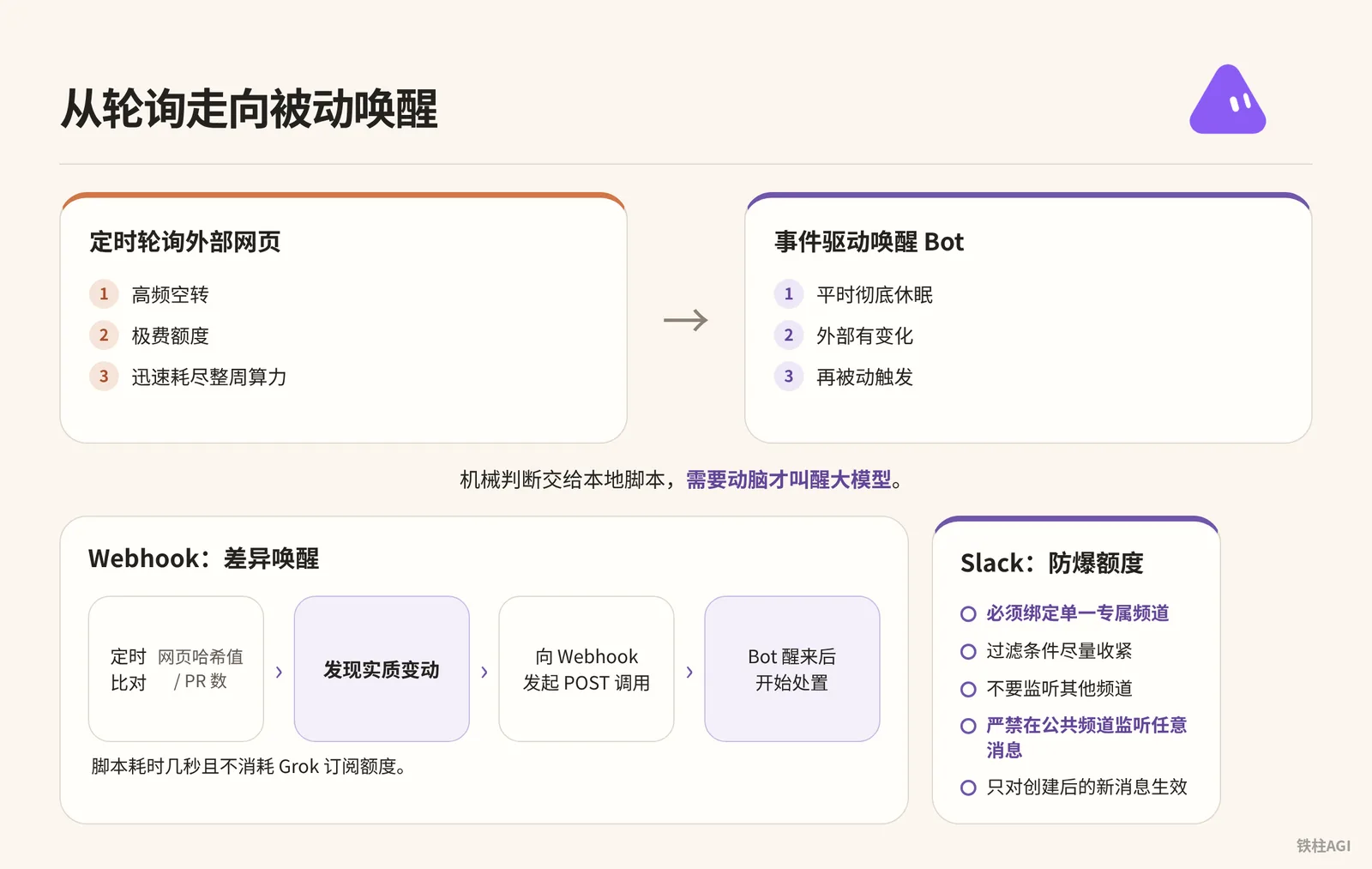1372x869 pixels.
Task: Click the bullet circle before 严禁在公共频道监听任意消息
Action: point(968,727)
